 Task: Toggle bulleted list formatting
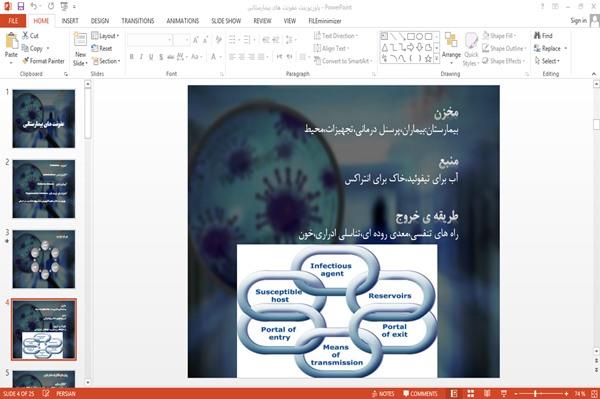[x=233, y=39]
